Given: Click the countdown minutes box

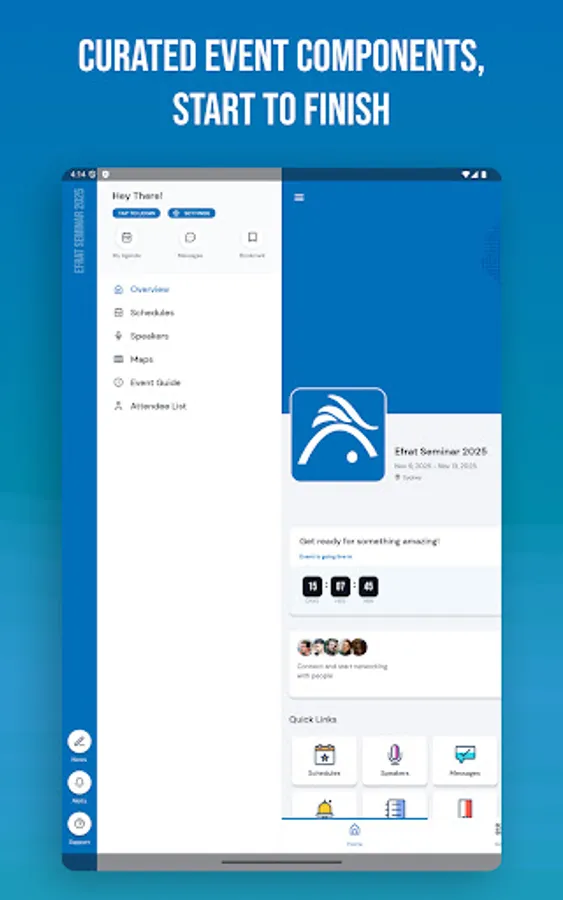Looking at the screenshot, I should pyautogui.click(x=368, y=586).
